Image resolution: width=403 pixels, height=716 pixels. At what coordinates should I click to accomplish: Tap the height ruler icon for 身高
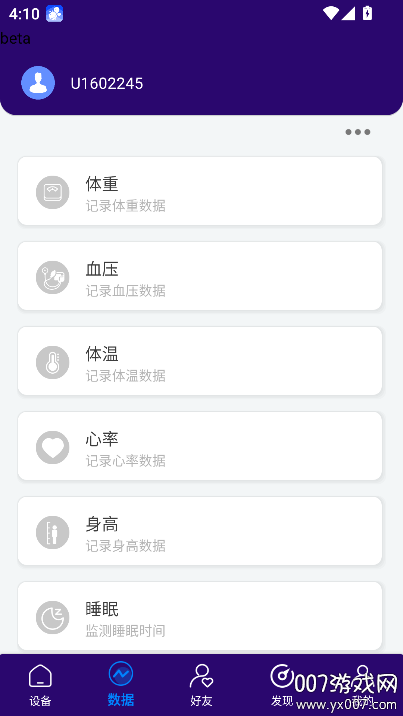tap(52, 532)
